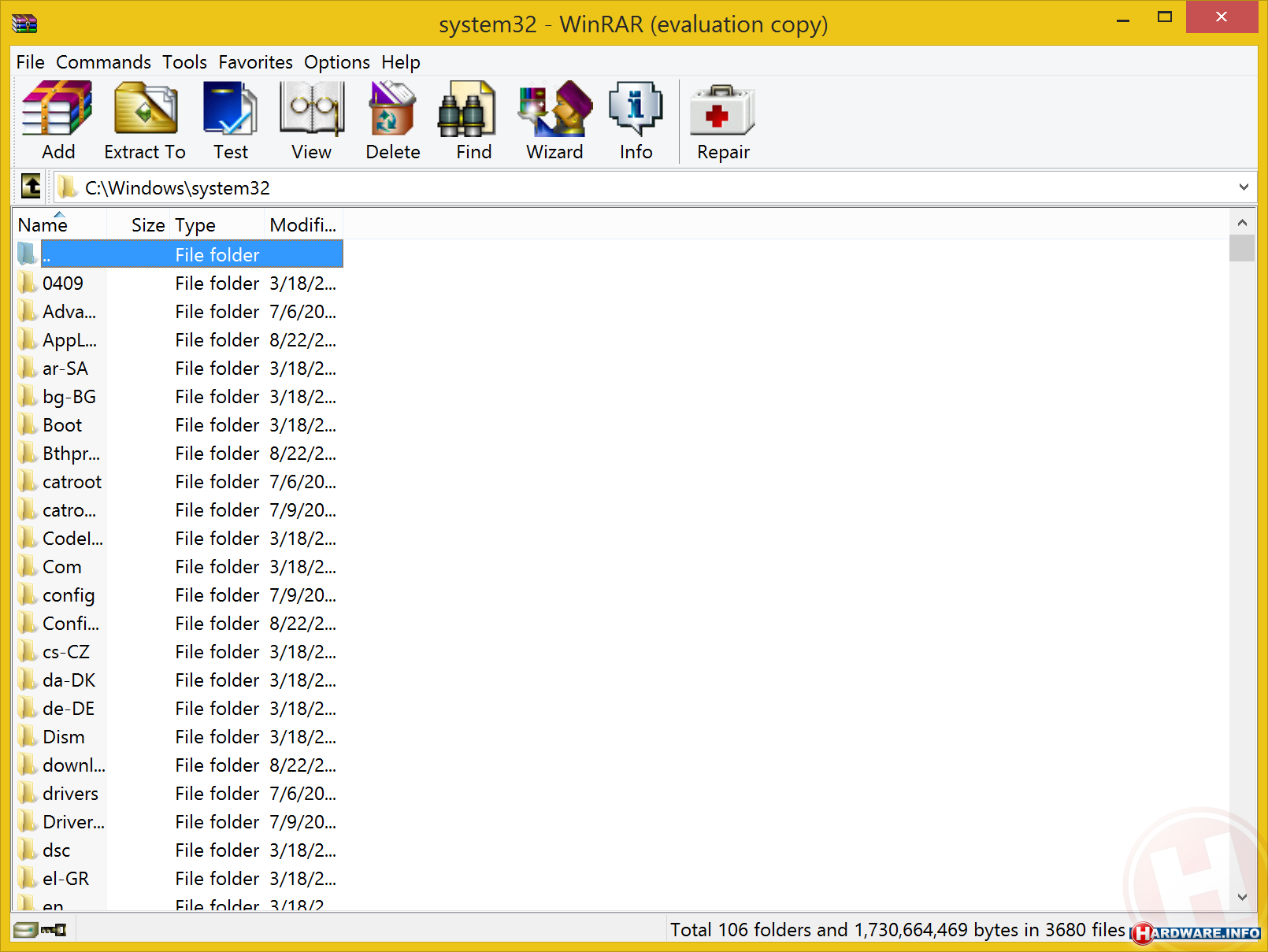Click the scroll down arrow
This screenshot has width=1268, height=952.
pyautogui.click(x=1242, y=897)
